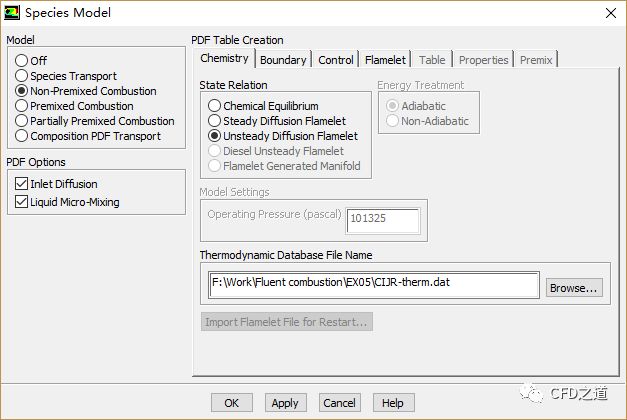
Task: Cancel the Species Model dialog
Action: point(339,403)
